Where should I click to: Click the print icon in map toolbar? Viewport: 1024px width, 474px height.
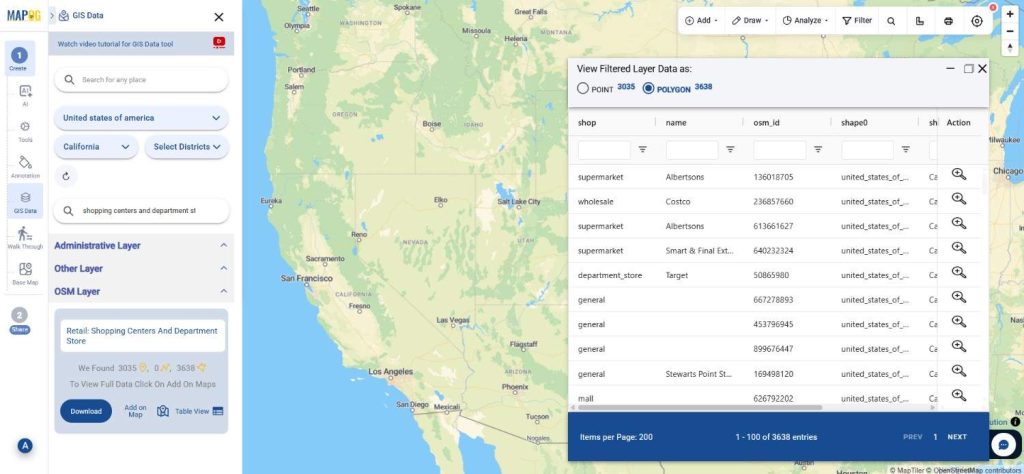point(948,21)
